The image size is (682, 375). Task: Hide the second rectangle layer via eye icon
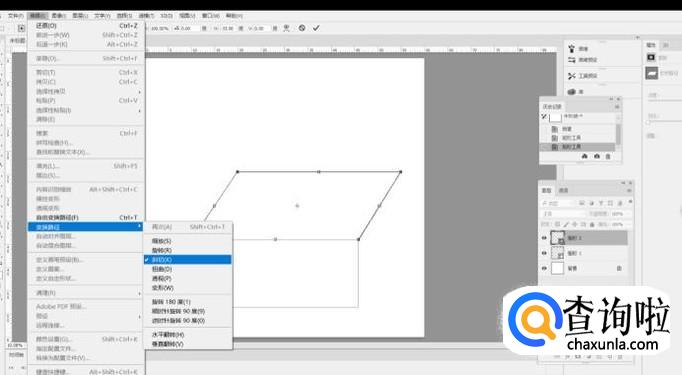(x=544, y=253)
